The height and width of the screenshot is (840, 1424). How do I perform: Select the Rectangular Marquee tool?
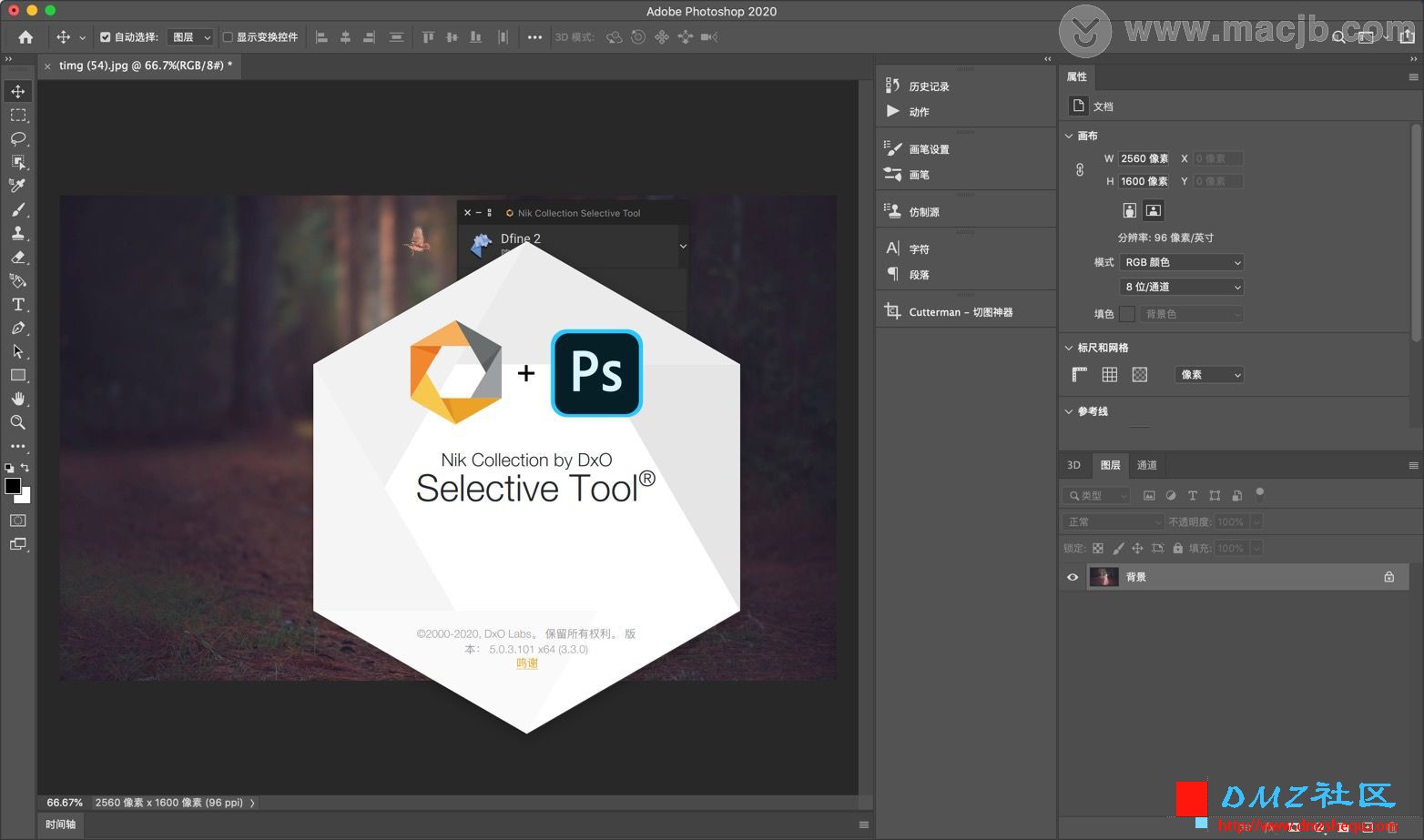coord(18,115)
